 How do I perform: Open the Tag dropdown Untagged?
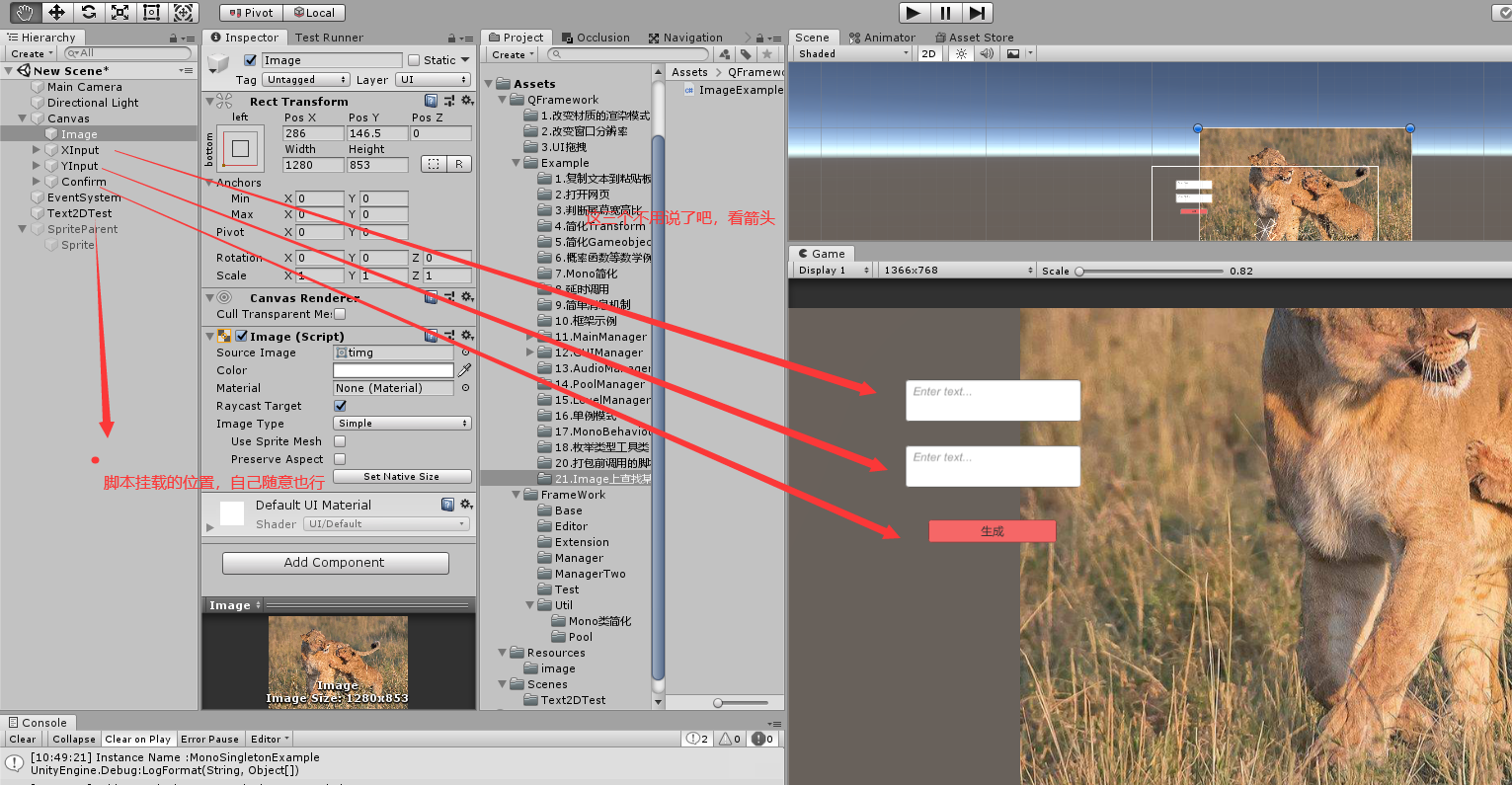tap(306, 80)
